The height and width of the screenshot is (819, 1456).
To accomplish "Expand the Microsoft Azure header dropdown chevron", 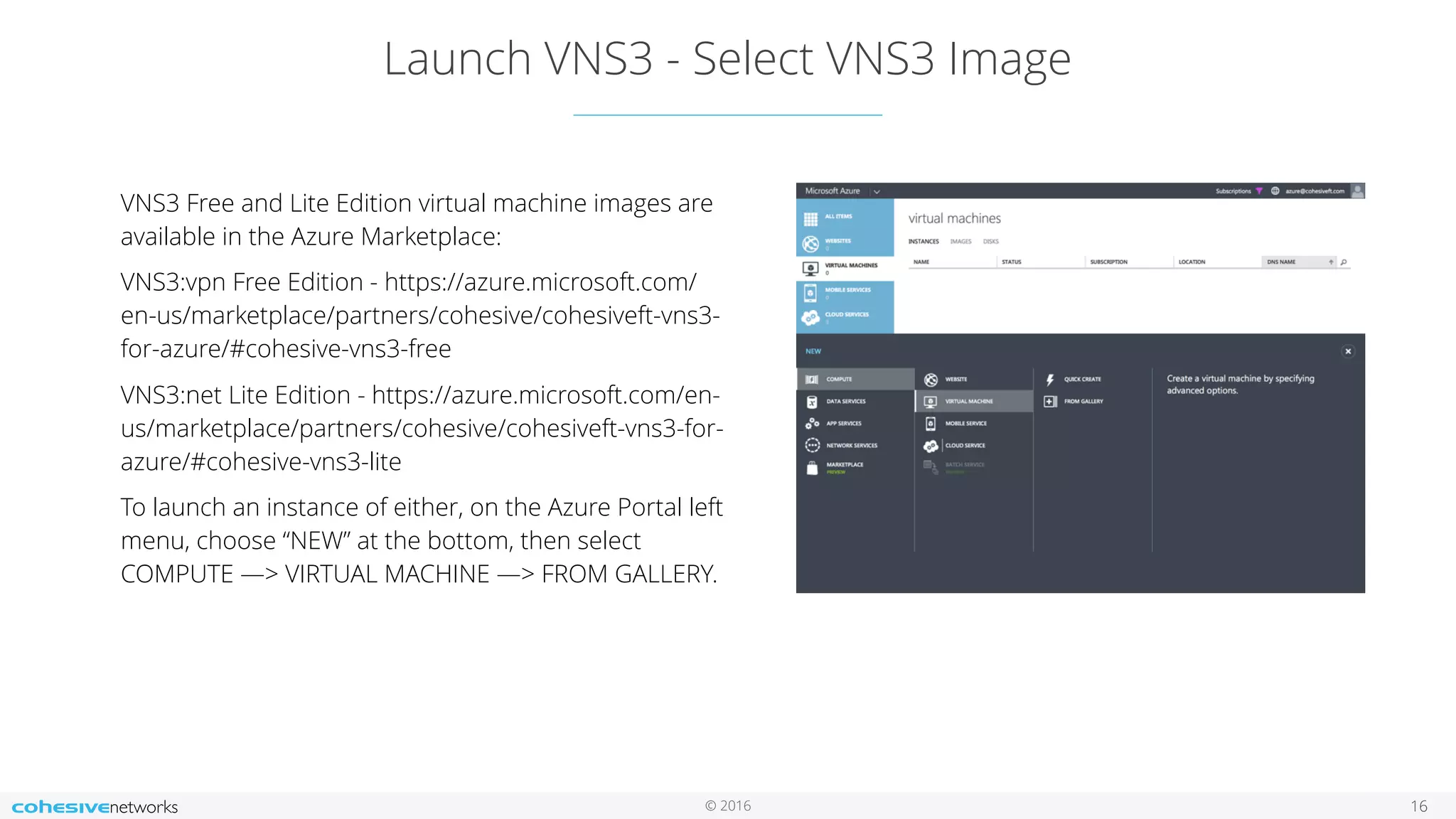I will (x=877, y=192).
